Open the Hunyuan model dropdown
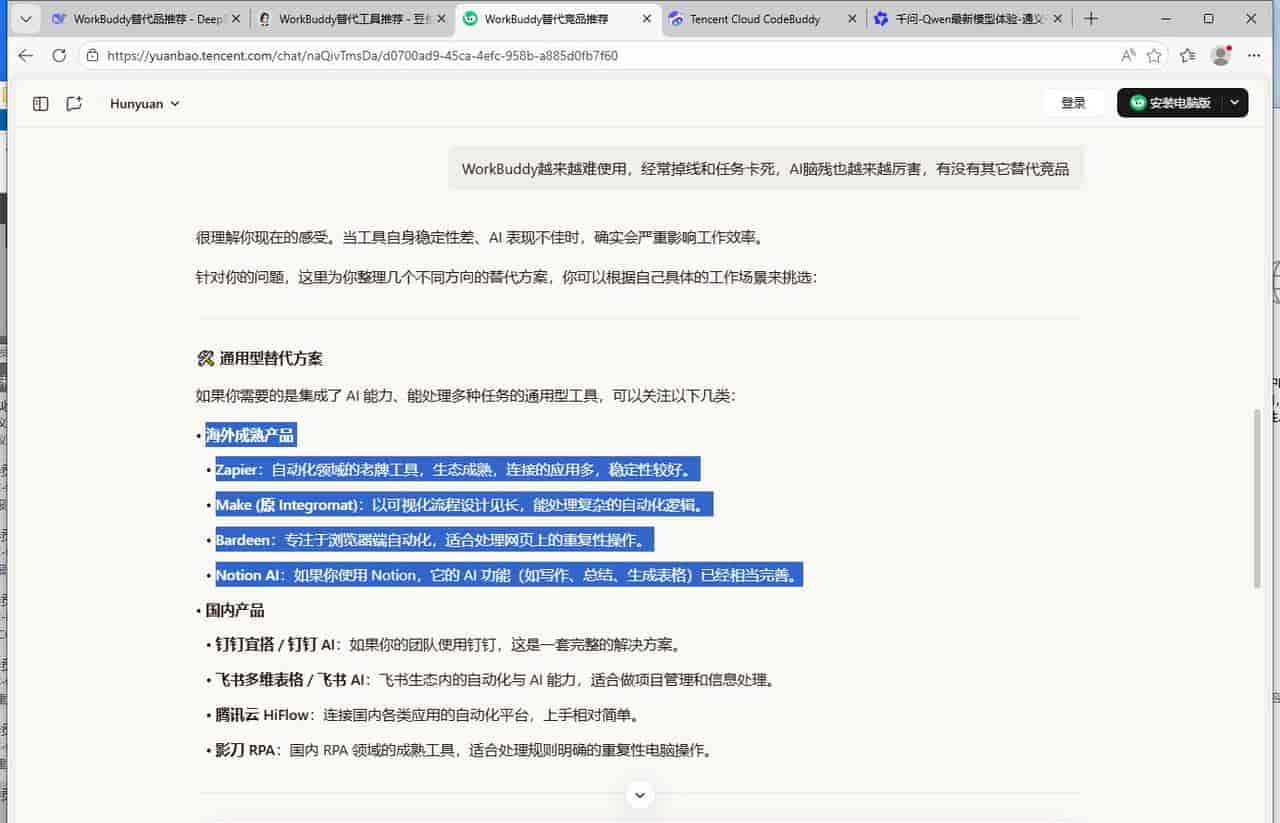This screenshot has width=1280, height=823. coord(145,103)
